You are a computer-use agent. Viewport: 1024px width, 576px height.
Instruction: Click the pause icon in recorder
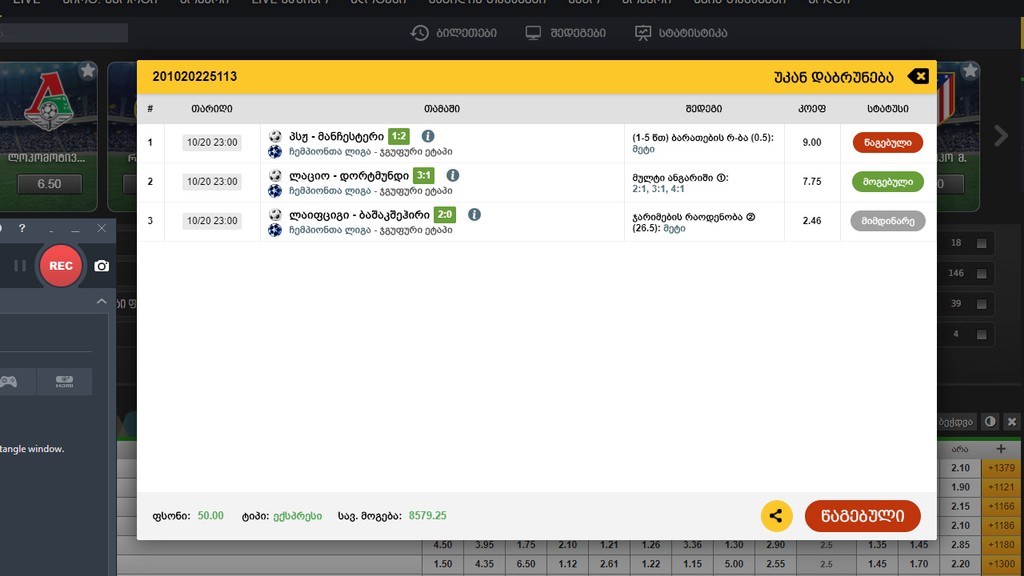[x=20, y=266]
